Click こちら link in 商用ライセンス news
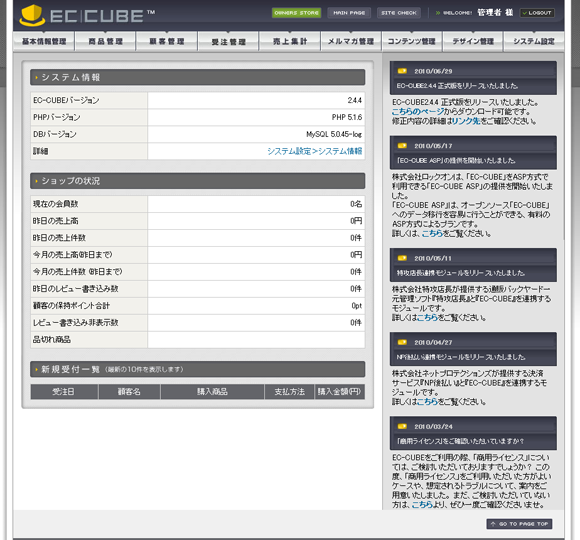The height and width of the screenshot is (540, 580). 422,504
